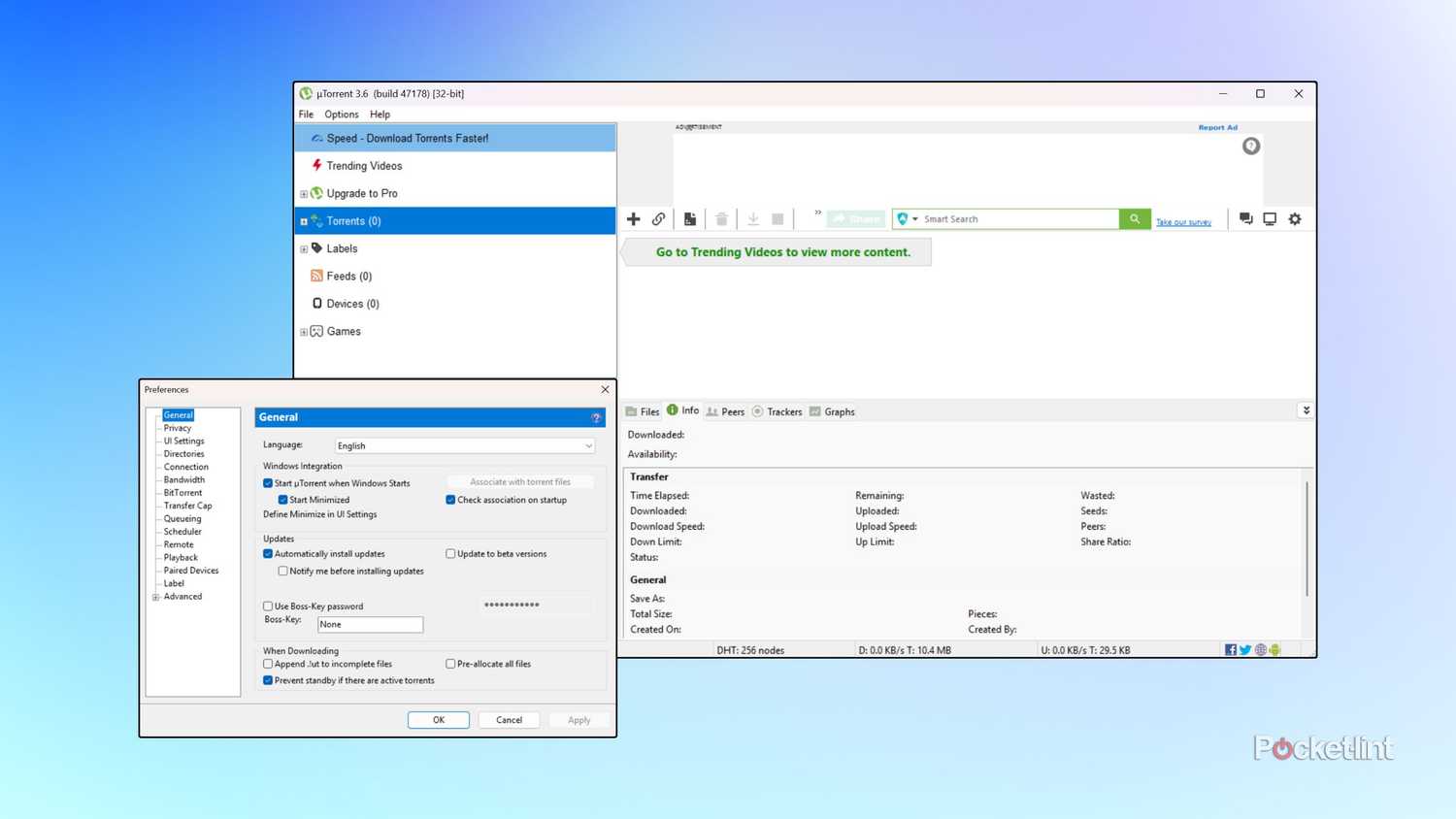Check Pre-allocate all files option

pyautogui.click(x=450, y=664)
